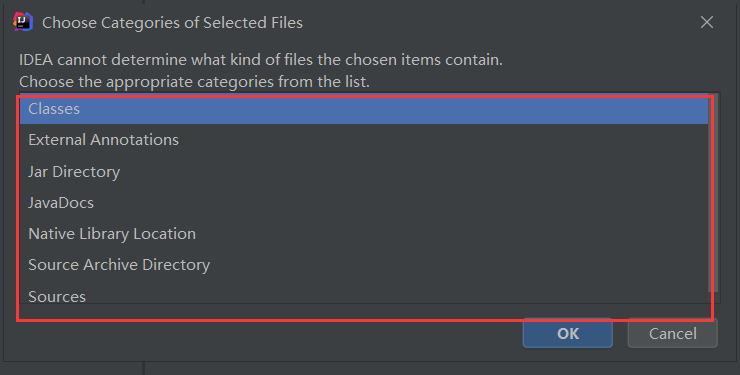Image resolution: width=740 pixels, height=375 pixels.
Task: Close the Choose Categories dialog with X
Action: [706, 22]
